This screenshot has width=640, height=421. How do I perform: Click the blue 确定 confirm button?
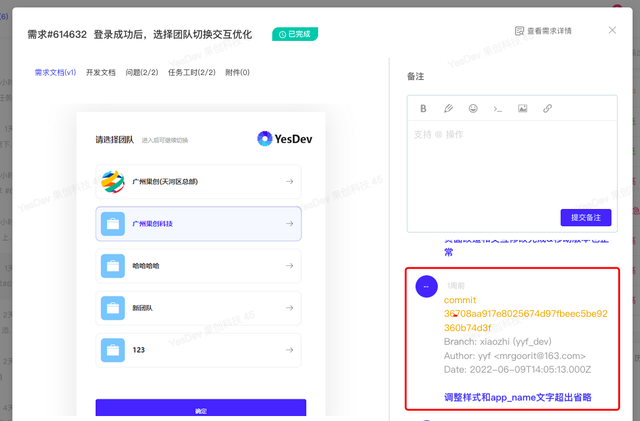pos(201,408)
